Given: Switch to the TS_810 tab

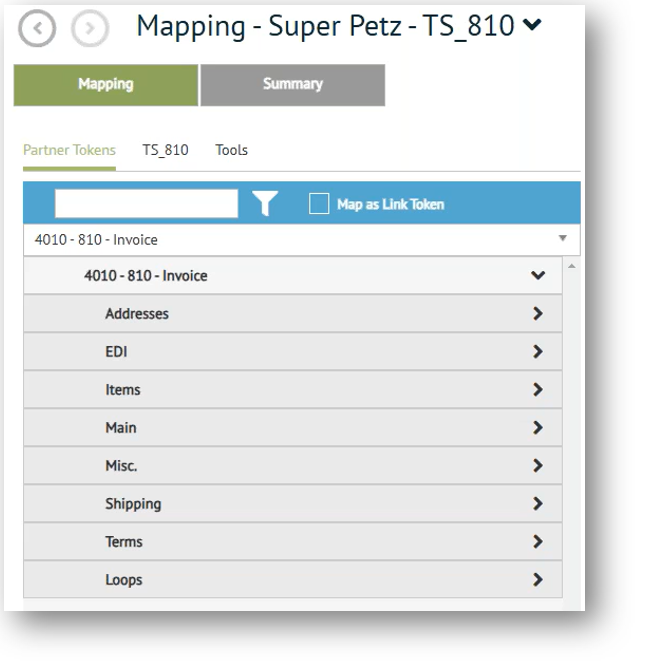Looking at the screenshot, I should (x=165, y=151).
